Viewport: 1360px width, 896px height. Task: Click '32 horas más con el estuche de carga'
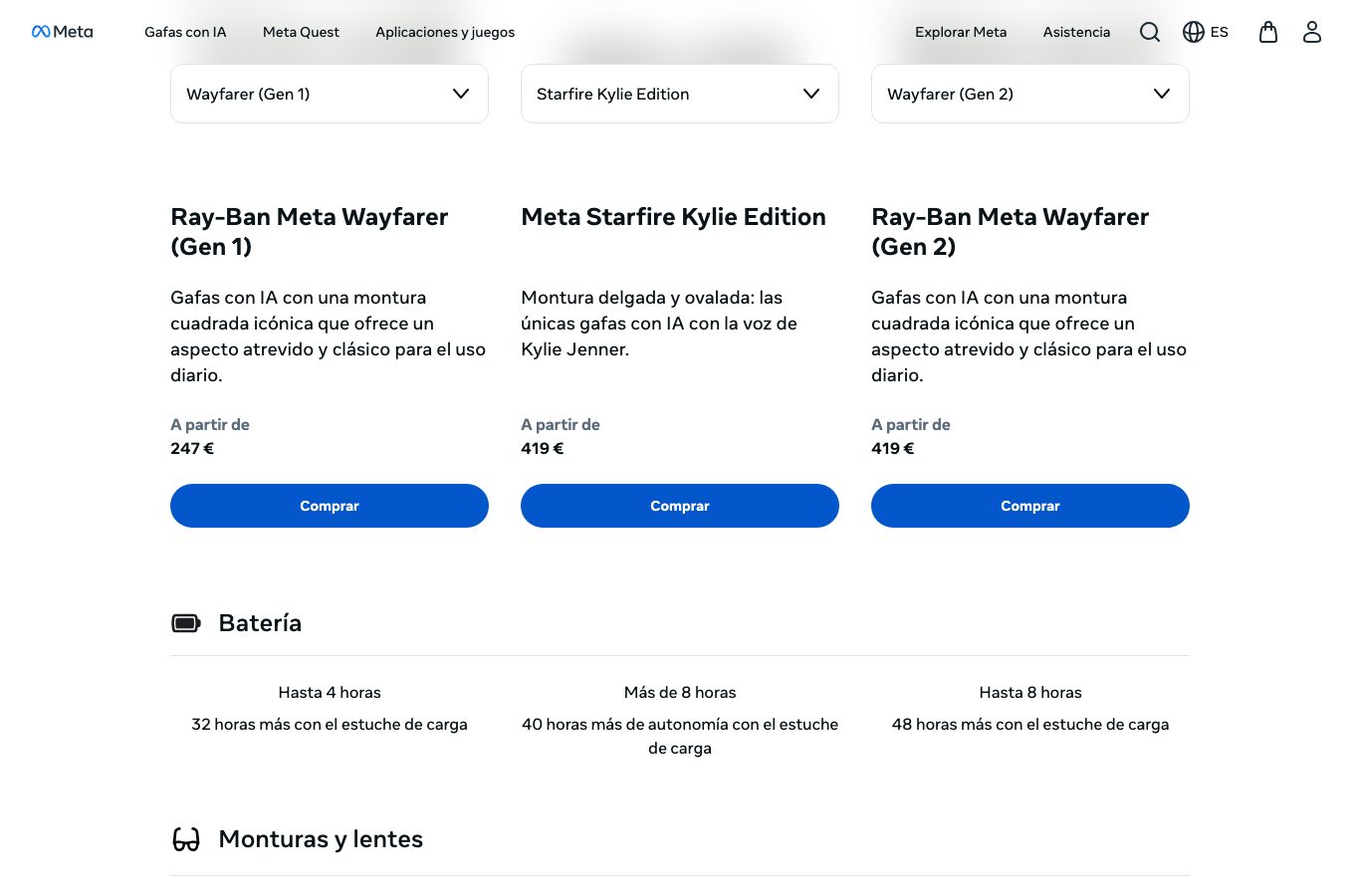point(330,724)
